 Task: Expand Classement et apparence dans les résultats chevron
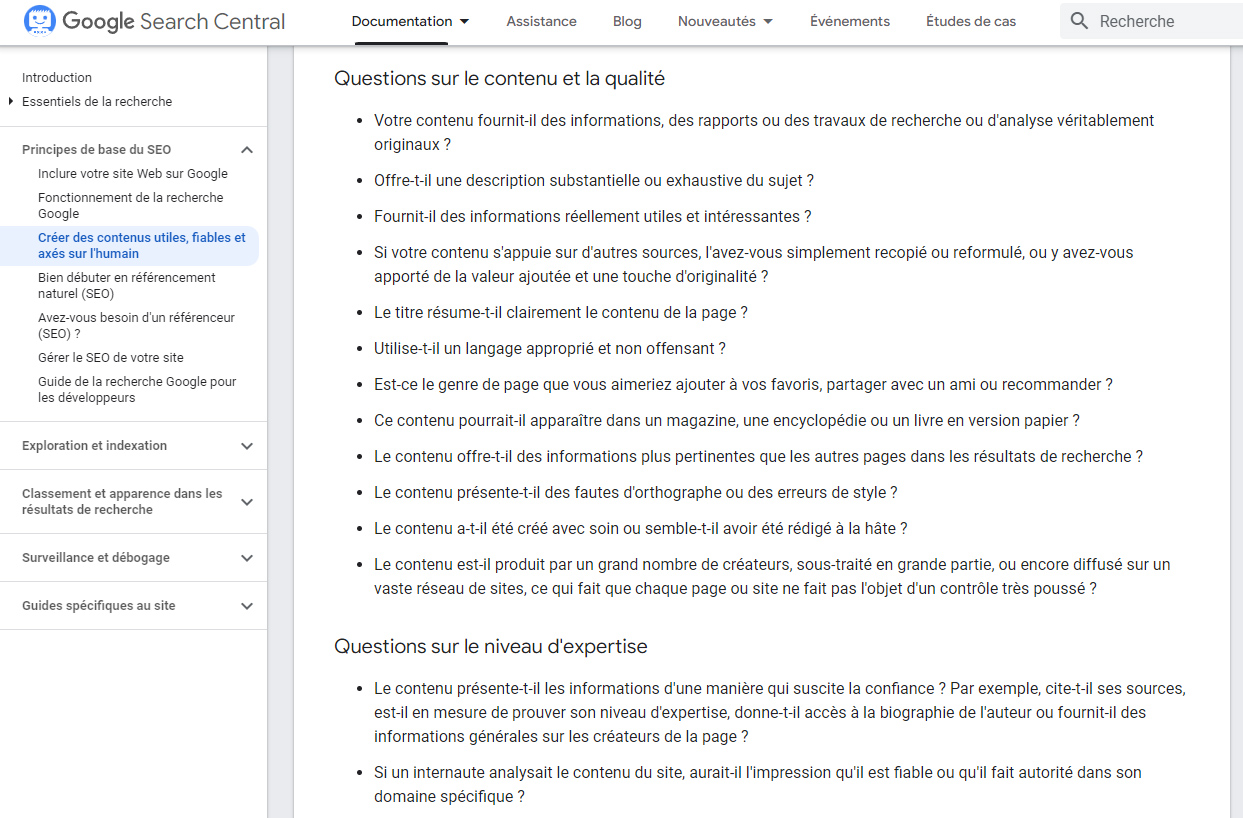click(247, 502)
